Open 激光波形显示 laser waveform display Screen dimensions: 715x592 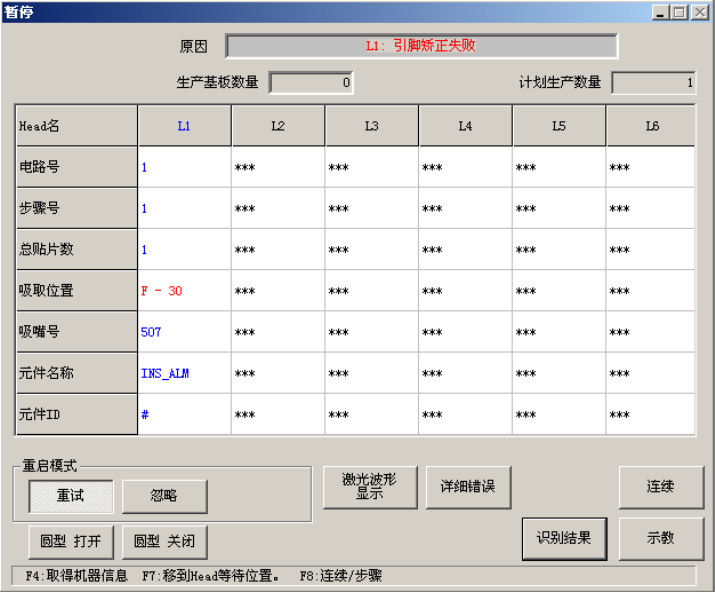[370, 487]
